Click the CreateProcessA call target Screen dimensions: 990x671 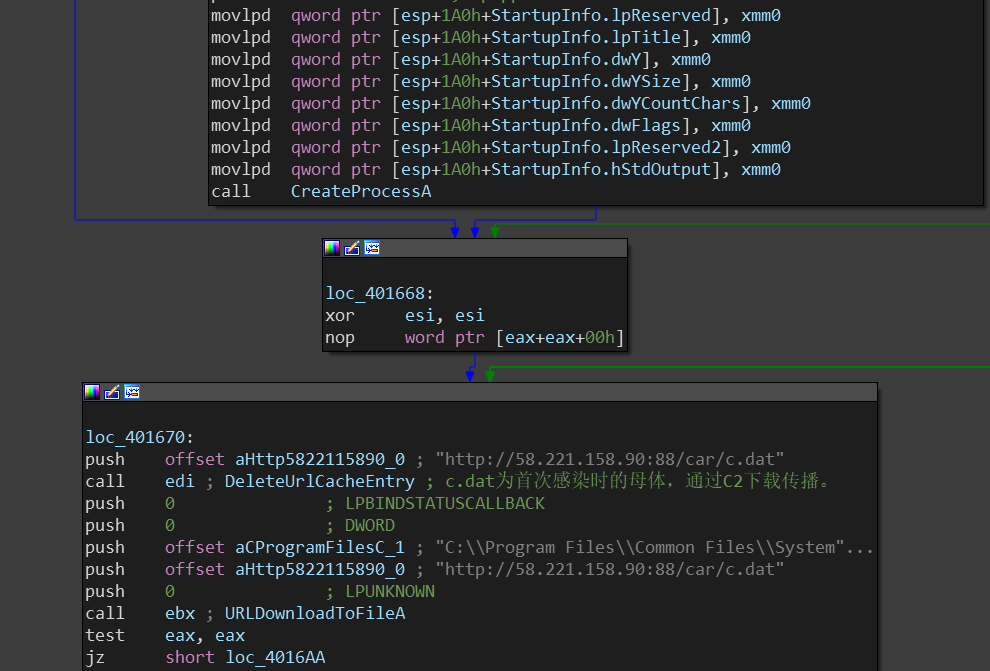(x=361, y=192)
